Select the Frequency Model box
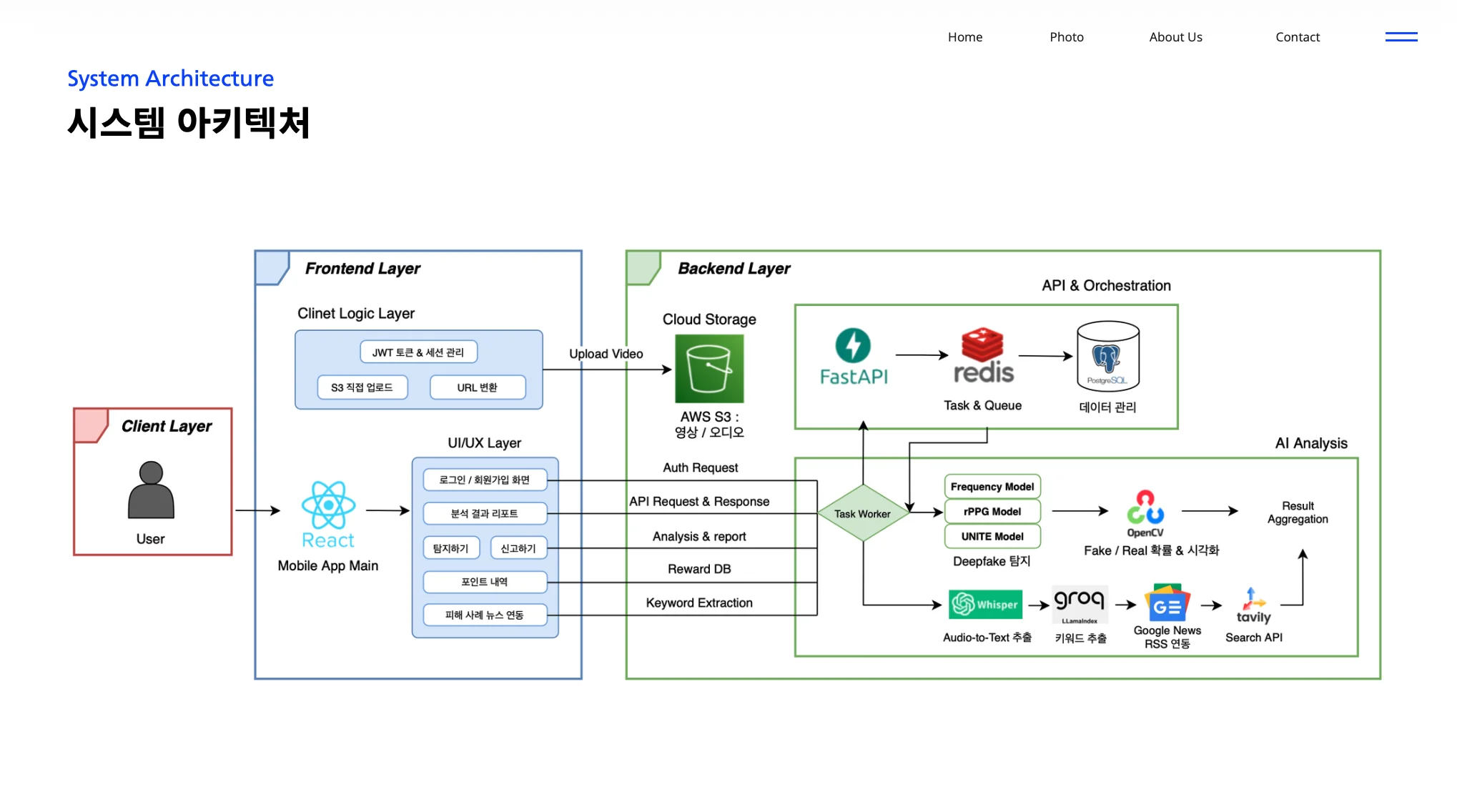This screenshot has height=812, width=1457. [x=992, y=487]
